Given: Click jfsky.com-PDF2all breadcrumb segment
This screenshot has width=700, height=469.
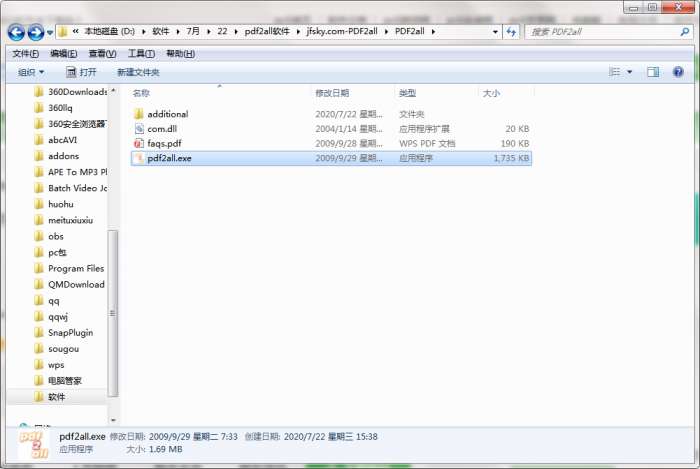Looking at the screenshot, I should (342, 32).
